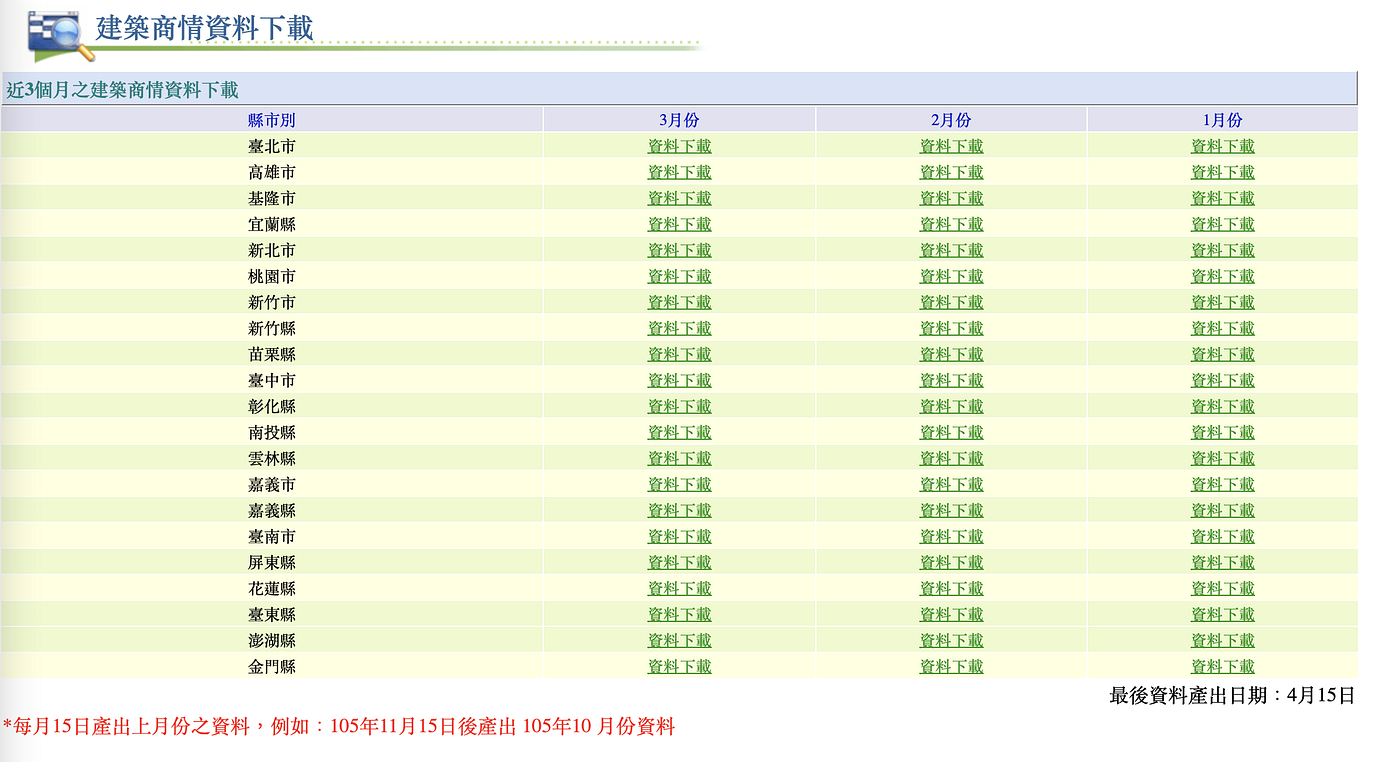Download 宜蘭縣 data for 2月份
The width and height of the screenshot is (1400, 762).
point(951,224)
